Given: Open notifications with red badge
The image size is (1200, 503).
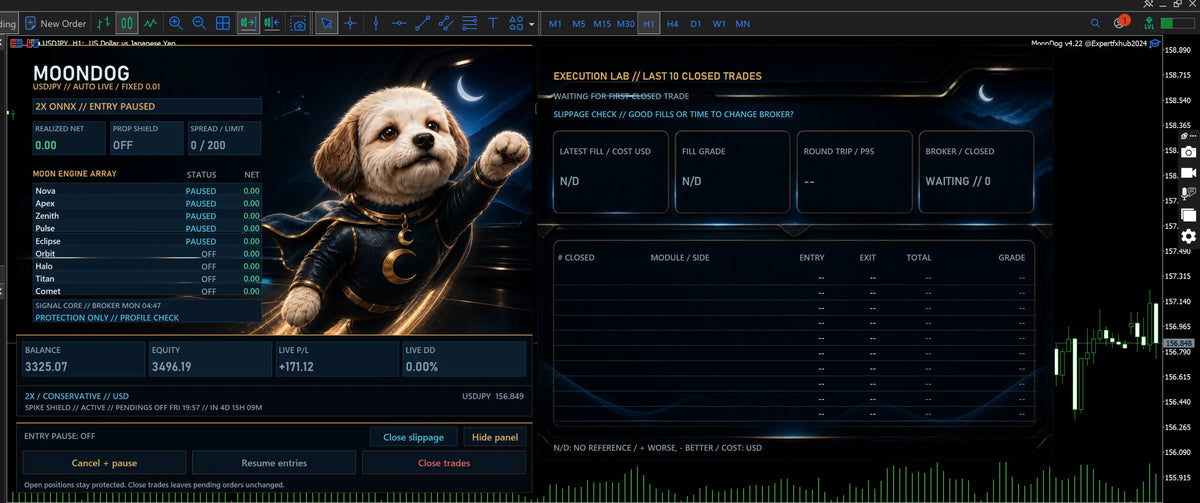Looking at the screenshot, I should [x=1121, y=22].
